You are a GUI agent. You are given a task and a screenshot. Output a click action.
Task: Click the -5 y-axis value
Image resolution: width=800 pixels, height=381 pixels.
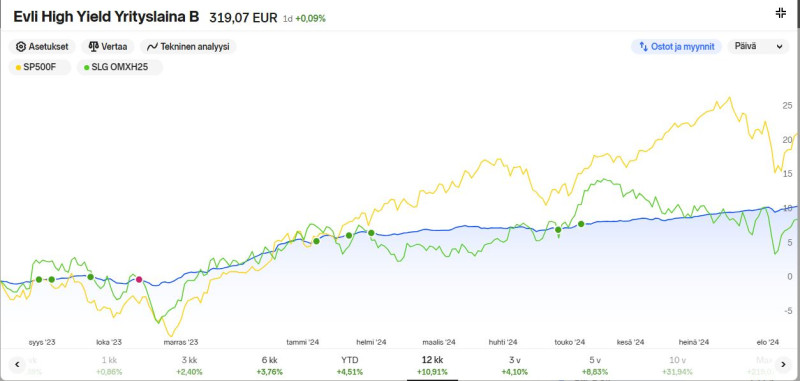(788, 311)
